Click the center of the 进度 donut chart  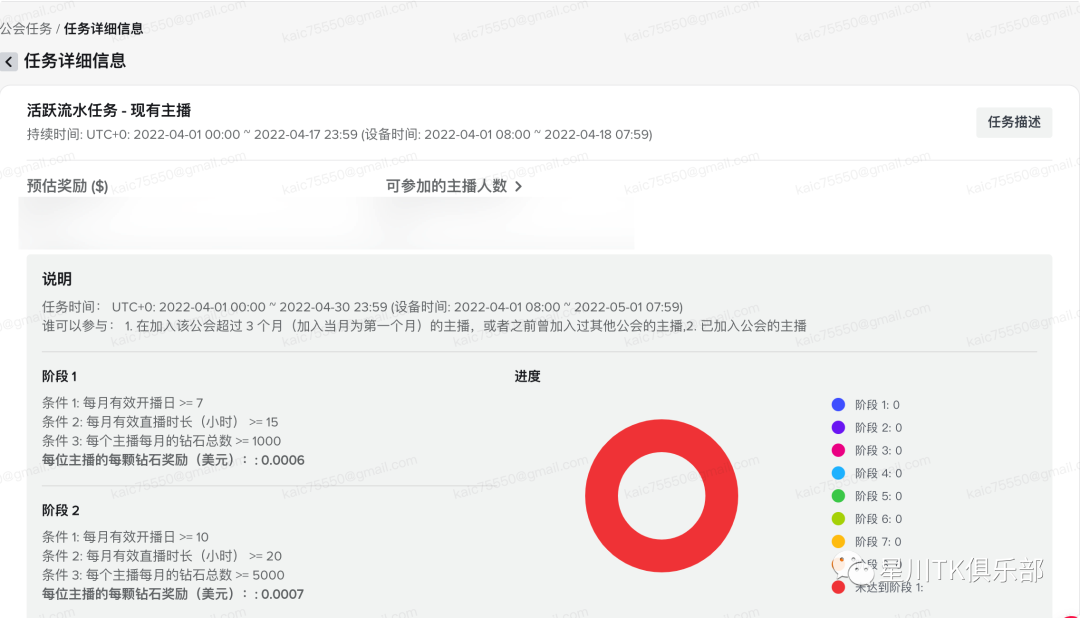tap(661, 496)
